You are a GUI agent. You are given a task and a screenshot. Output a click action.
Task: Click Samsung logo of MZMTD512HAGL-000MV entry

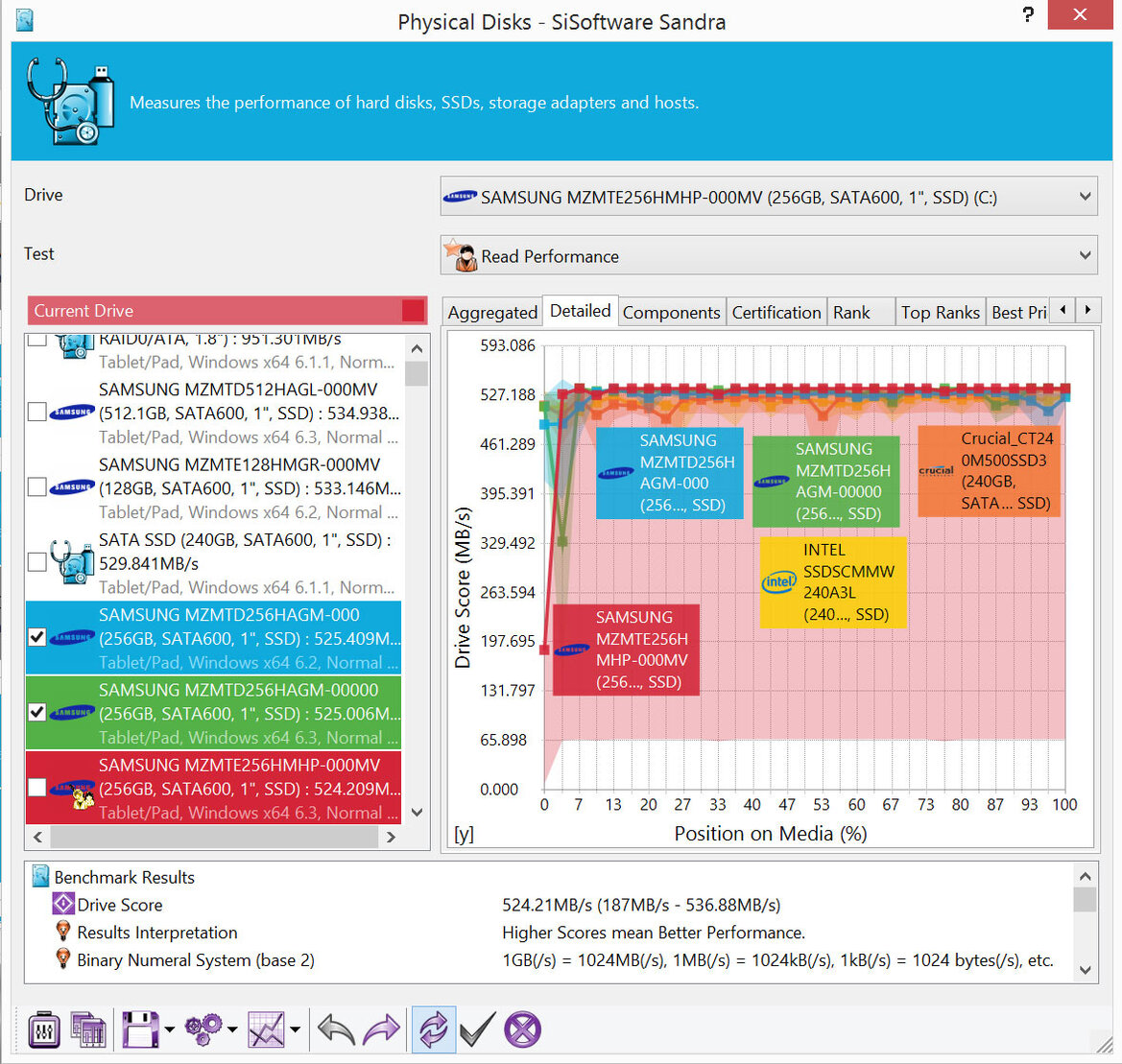click(x=72, y=412)
